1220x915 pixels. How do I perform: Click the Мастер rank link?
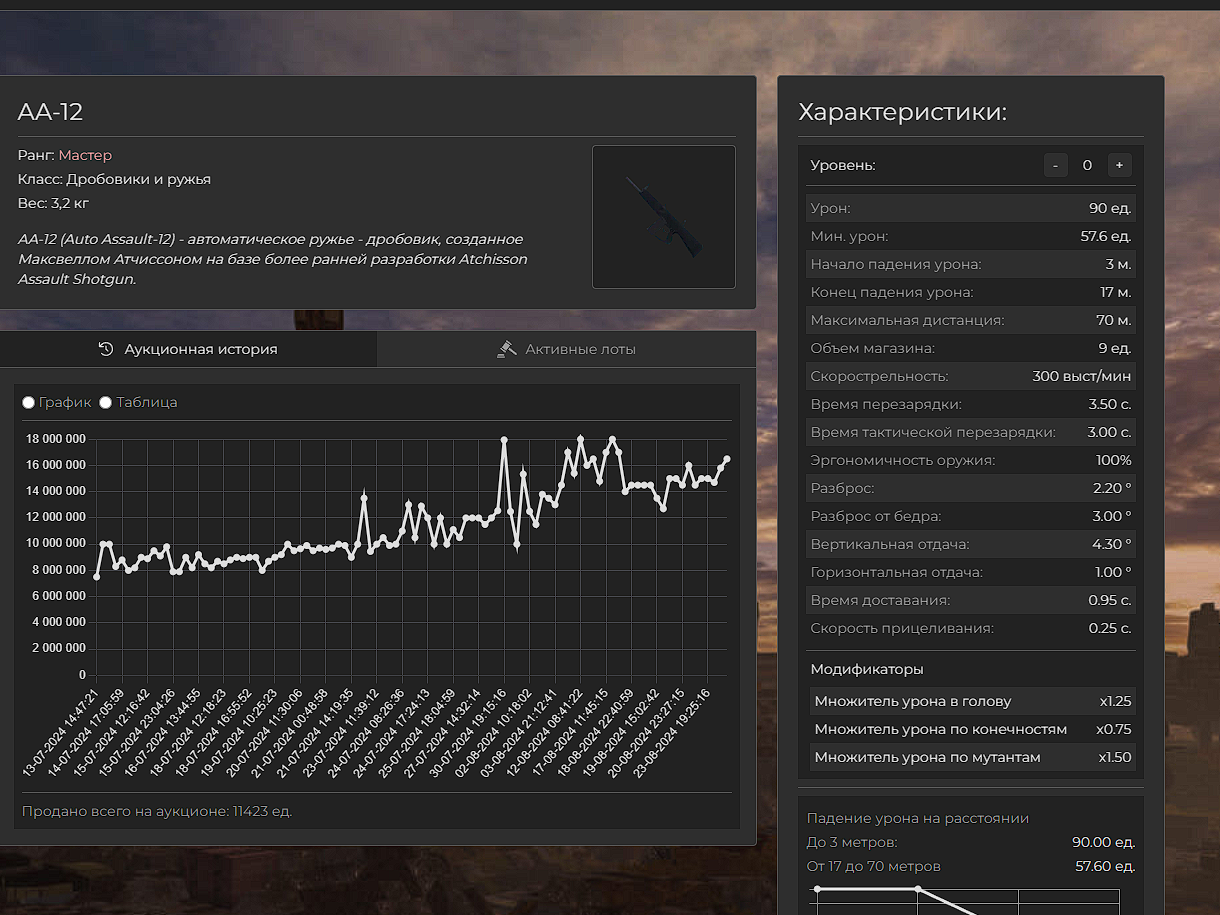tap(85, 155)
